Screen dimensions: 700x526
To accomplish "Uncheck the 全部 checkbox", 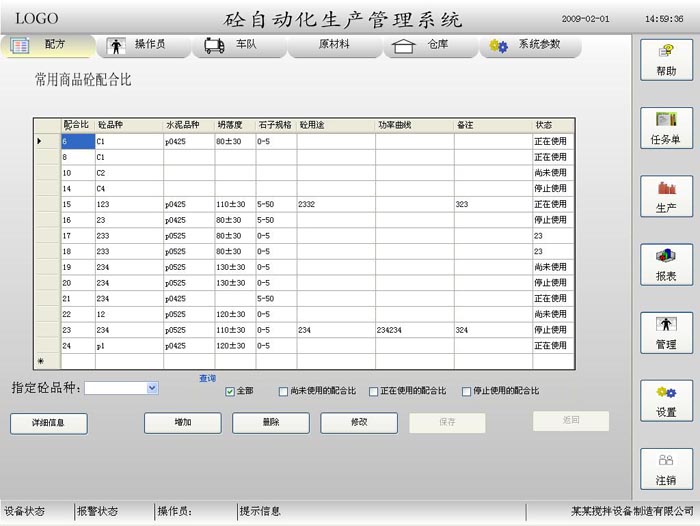I will coord(230,392).
